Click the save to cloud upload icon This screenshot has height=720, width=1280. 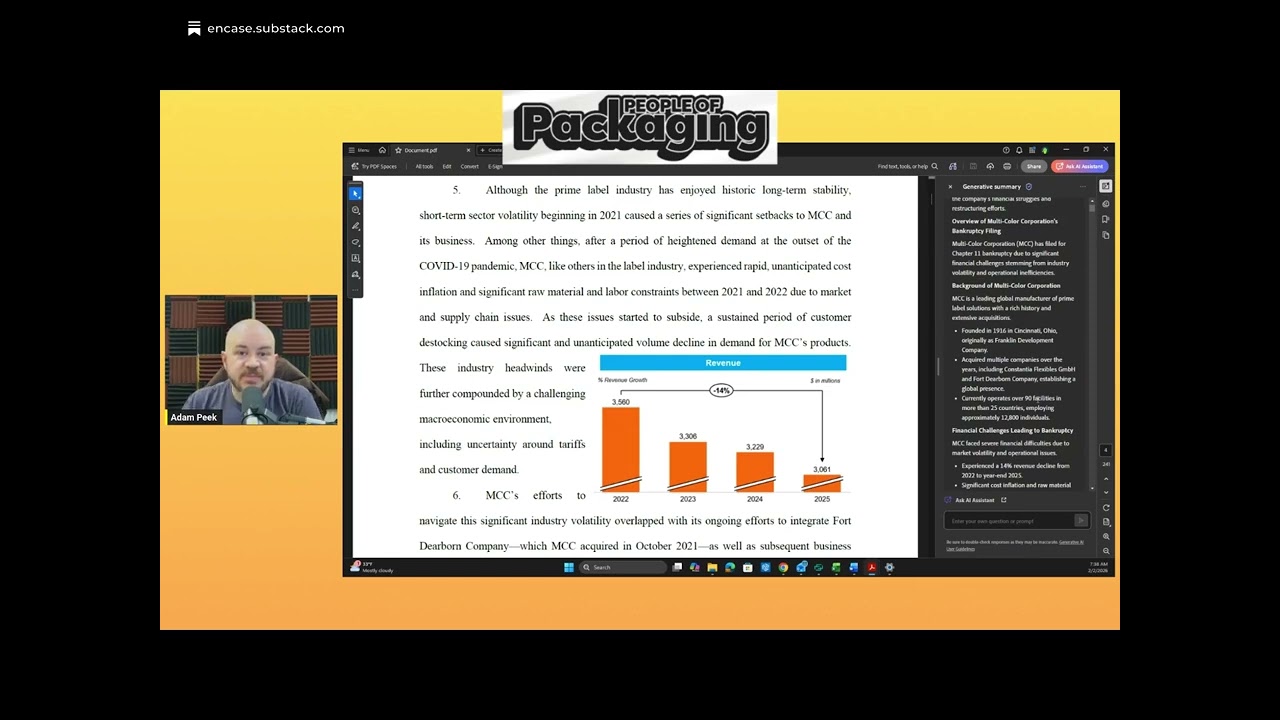click(990, 166)
